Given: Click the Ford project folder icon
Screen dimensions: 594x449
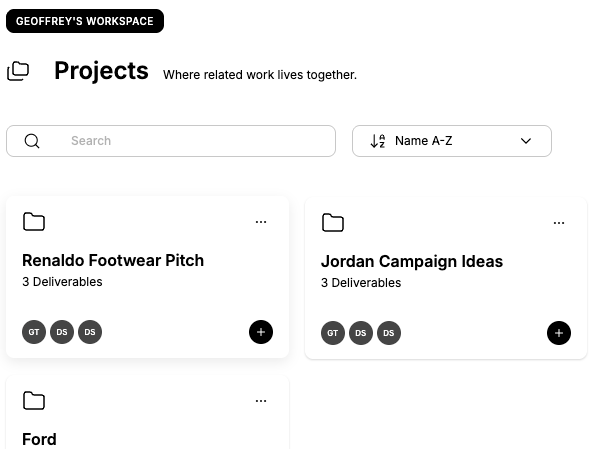Looking at the screenshot, I should (34, 401).
